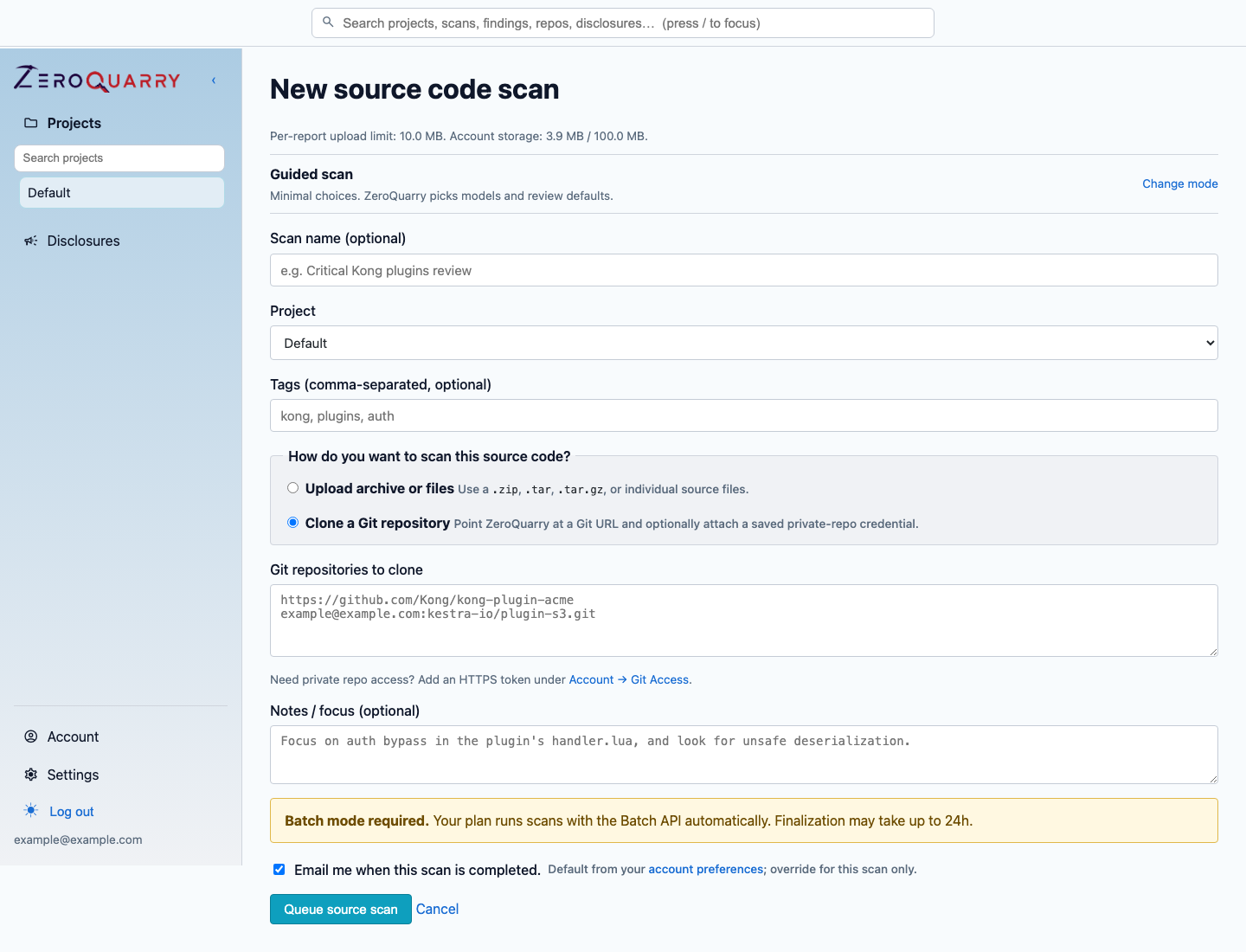Open the Account → Git Access link
Screen dimensions: 1246x952
coord(630,680)
